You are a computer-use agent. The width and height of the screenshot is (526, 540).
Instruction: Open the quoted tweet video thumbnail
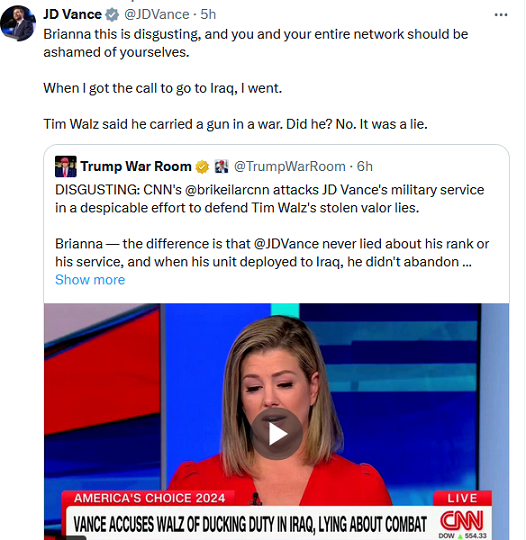[277, 422]
